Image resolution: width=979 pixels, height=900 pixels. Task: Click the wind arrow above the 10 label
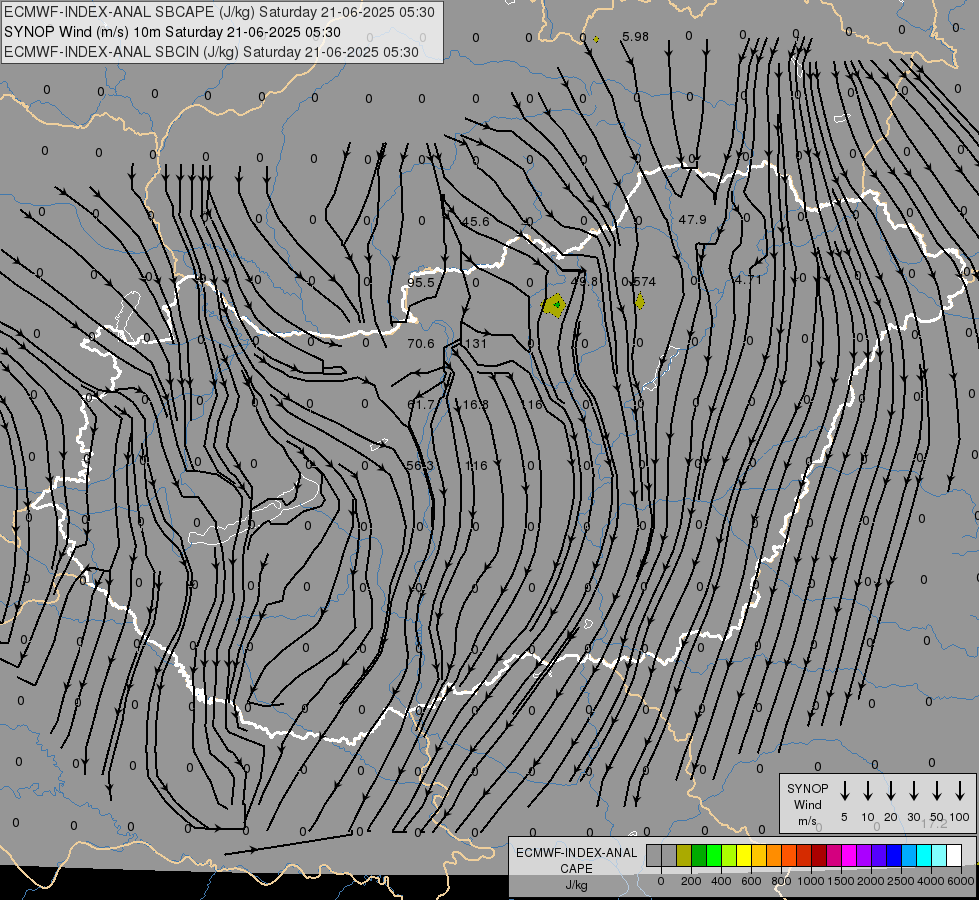point(868,791)
